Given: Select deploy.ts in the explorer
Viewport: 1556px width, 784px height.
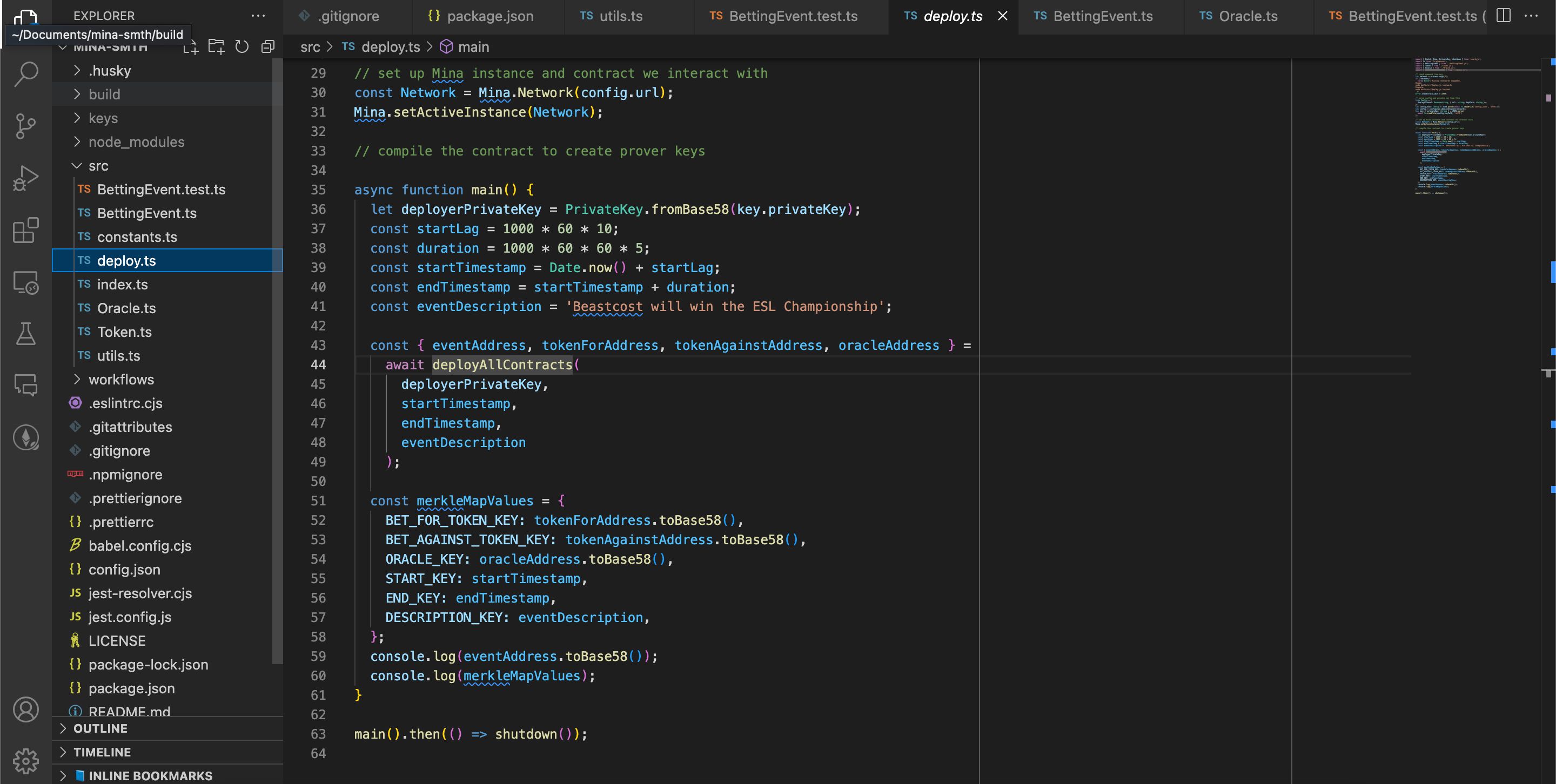Looking at the screenshot, I should click(168, 261).
